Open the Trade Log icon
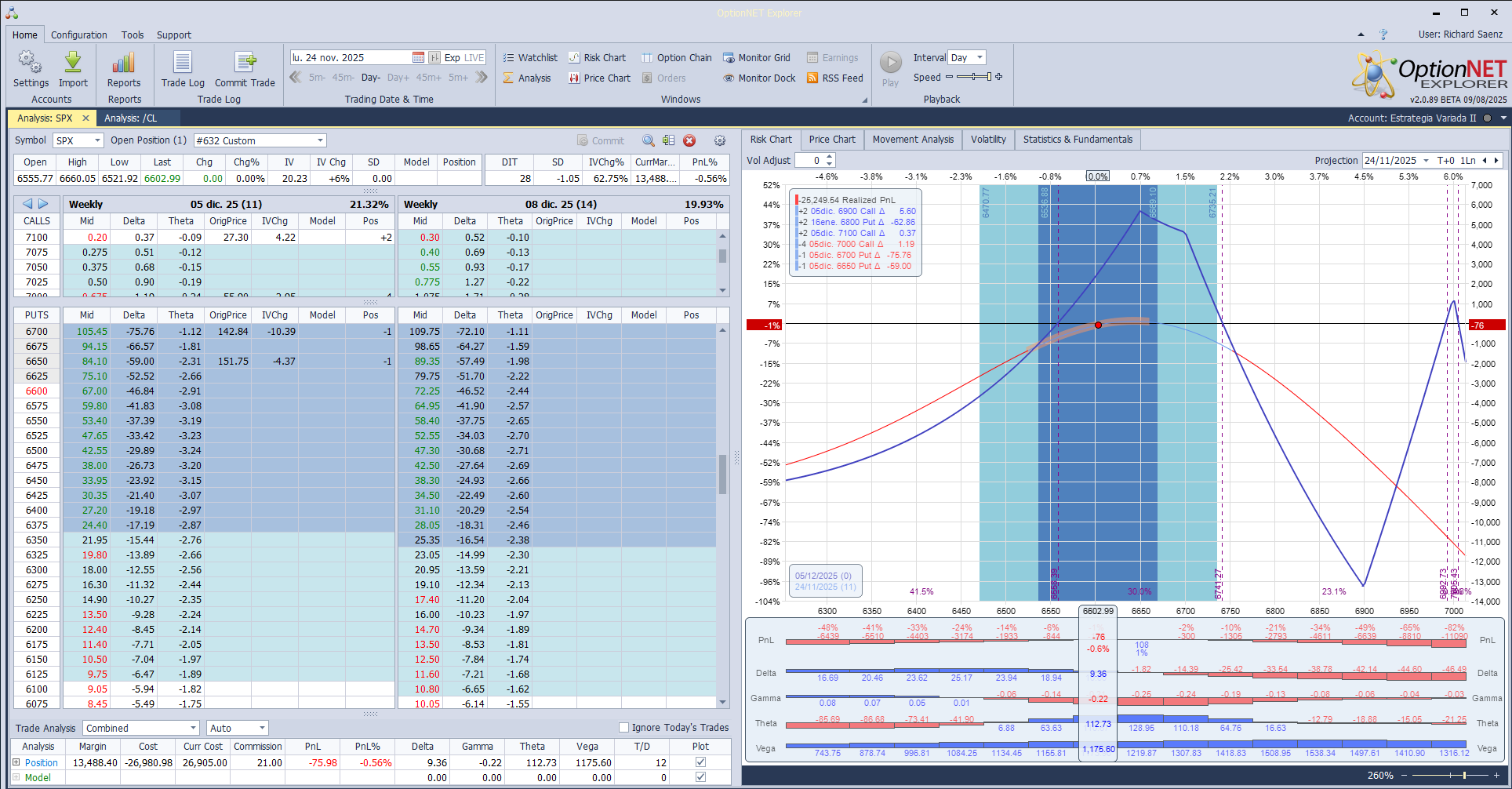Image resolution: width=1512 pixels, height=789 pixels. click(x=183, y=63)
